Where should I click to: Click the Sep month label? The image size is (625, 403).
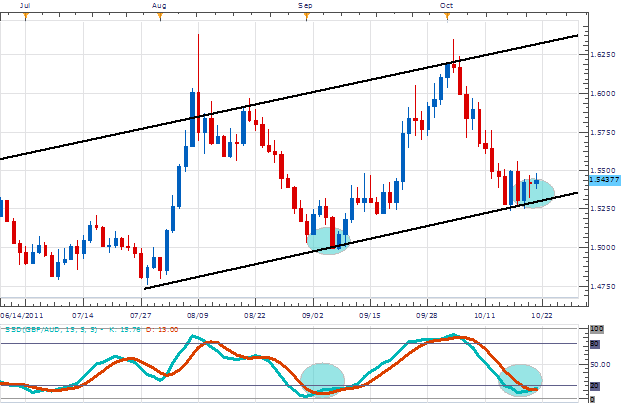305,6
